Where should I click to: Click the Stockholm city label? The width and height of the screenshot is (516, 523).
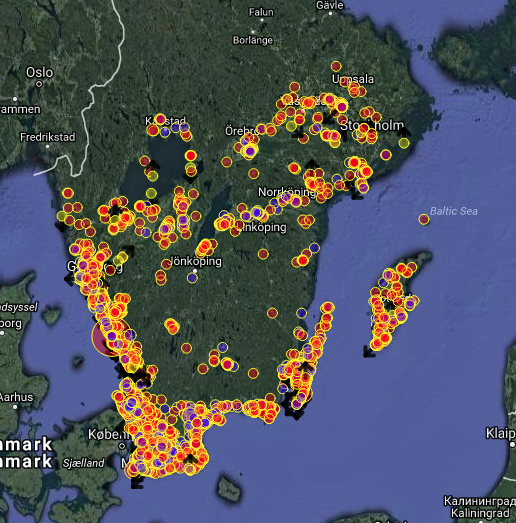[x=372, y=126]
